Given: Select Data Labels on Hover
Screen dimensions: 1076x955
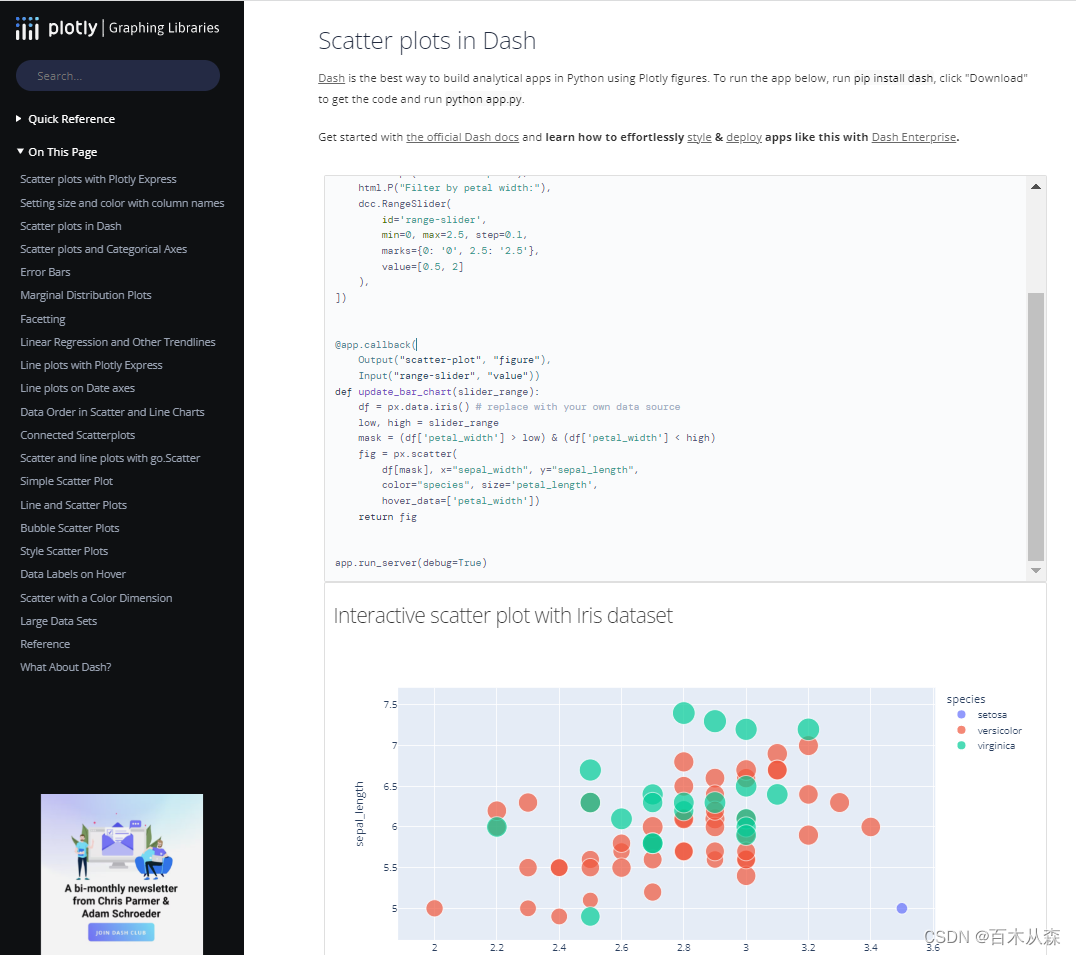Looking at the screenshot, I should pyautogui.click(x=73, y=574).
